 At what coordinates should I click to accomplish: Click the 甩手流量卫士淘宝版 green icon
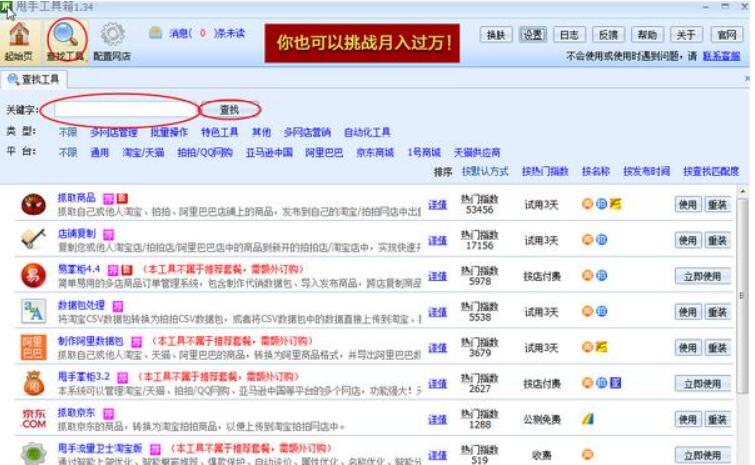34,454
